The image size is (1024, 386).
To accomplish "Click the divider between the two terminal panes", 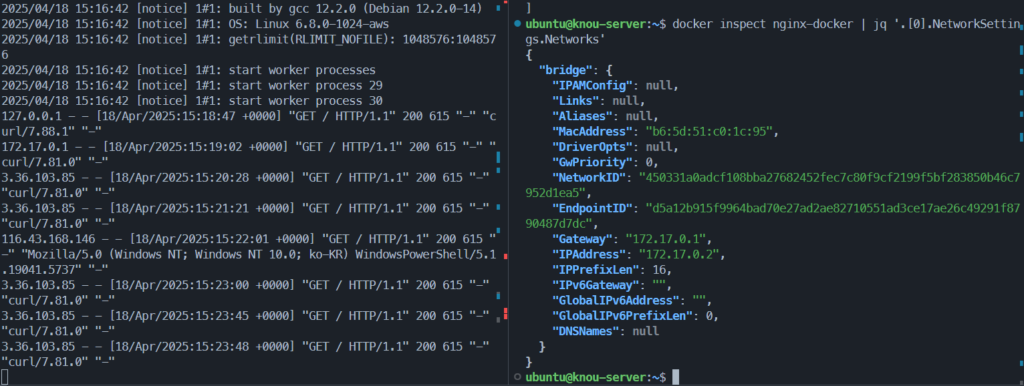I will tap(509, 193).
